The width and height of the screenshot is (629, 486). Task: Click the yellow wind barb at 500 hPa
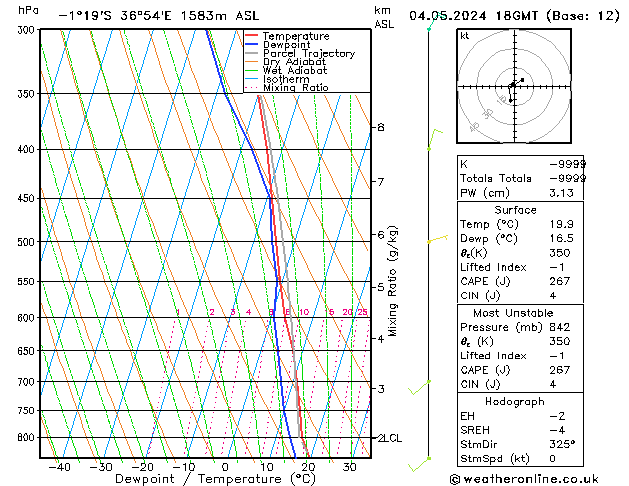437,239
